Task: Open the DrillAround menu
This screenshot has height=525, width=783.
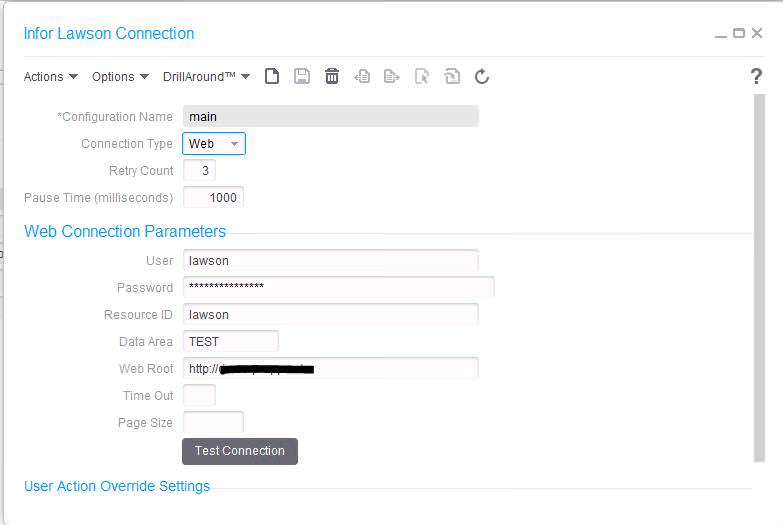Action: click(x=206, y=76)
